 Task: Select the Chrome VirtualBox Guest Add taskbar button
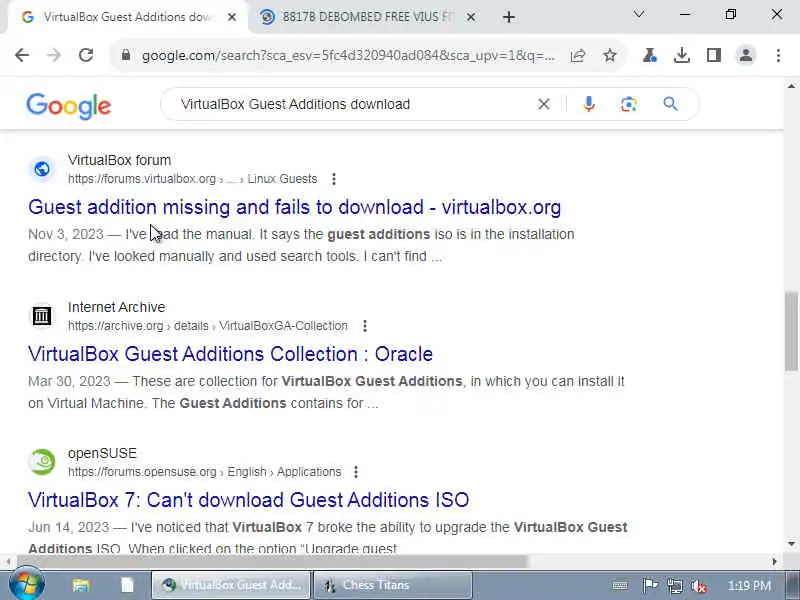231,585
